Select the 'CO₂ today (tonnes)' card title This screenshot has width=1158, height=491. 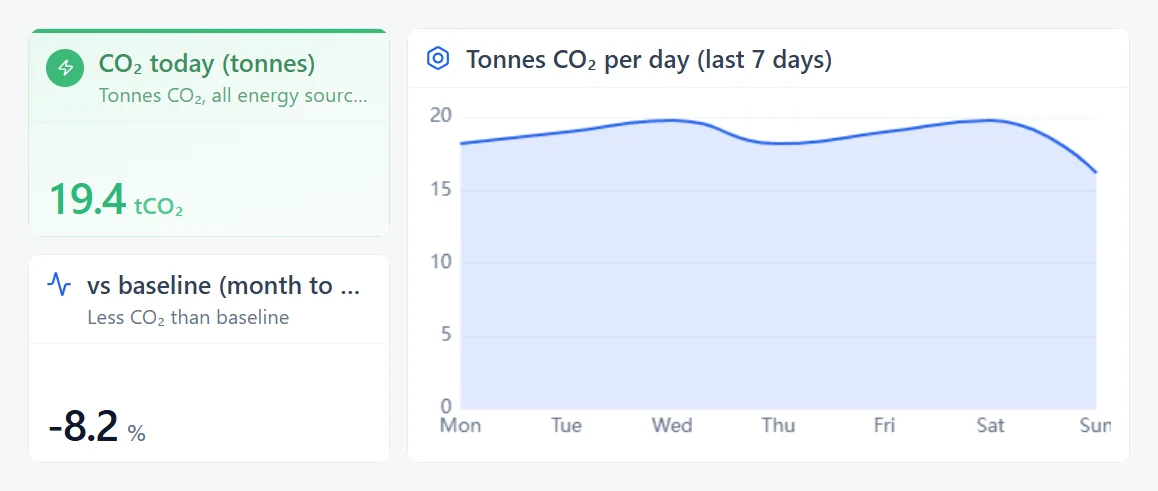click(207, 64)
